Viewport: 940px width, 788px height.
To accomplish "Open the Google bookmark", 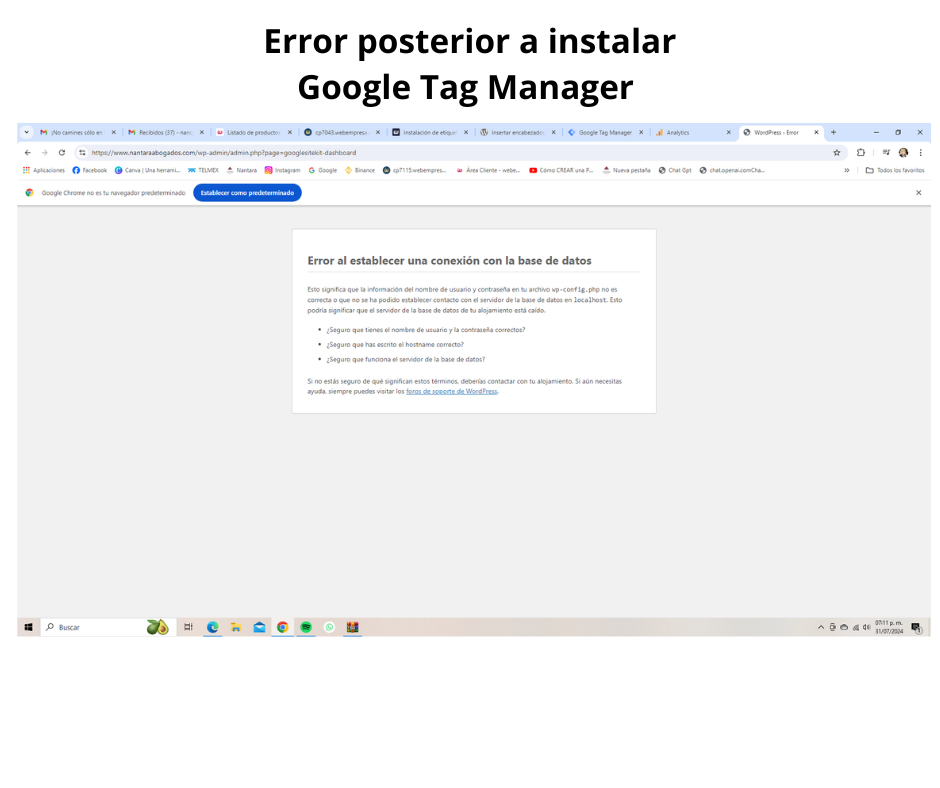I will click(323, 170).
